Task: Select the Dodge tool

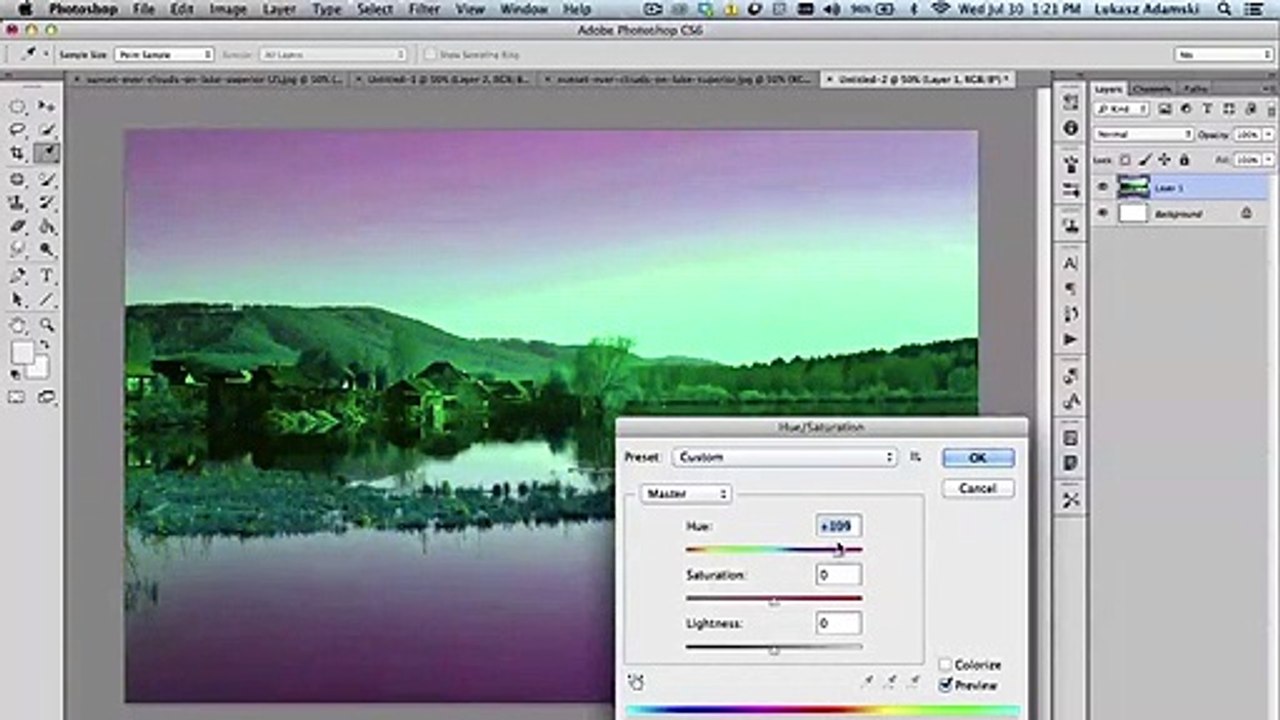Action: [x=47, y=250]
